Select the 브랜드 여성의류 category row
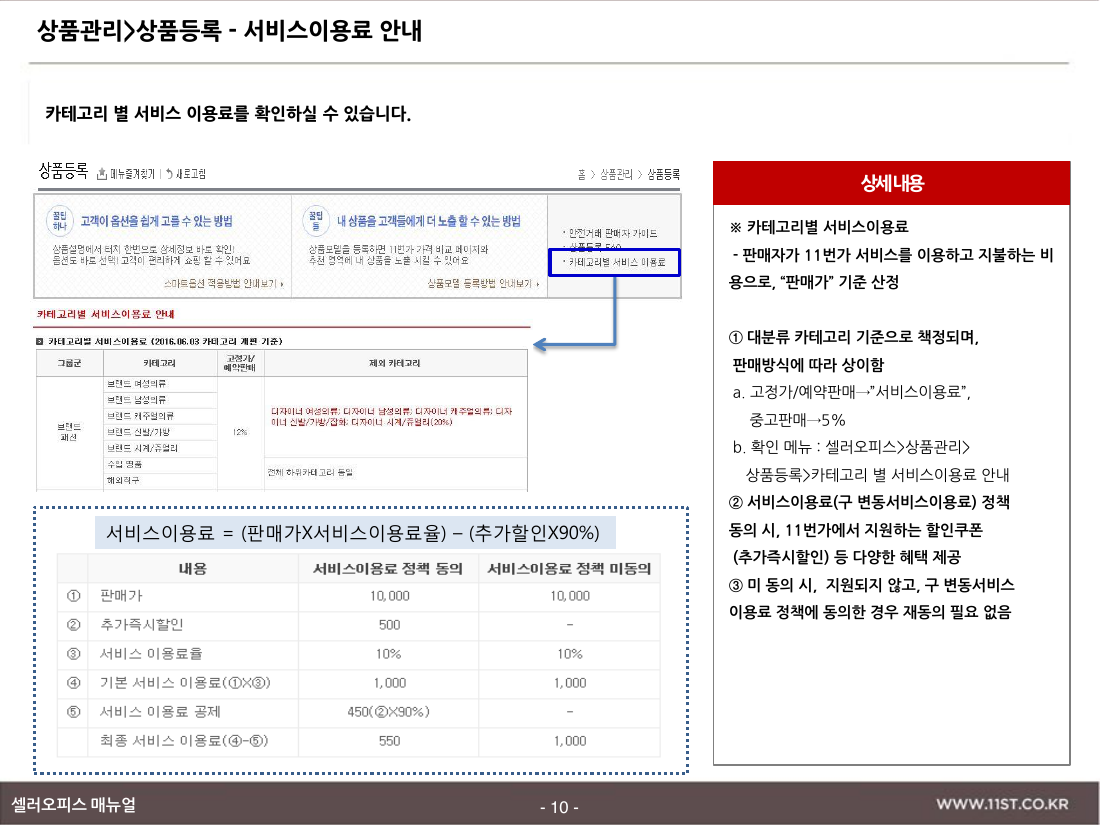 coord(161,384)
